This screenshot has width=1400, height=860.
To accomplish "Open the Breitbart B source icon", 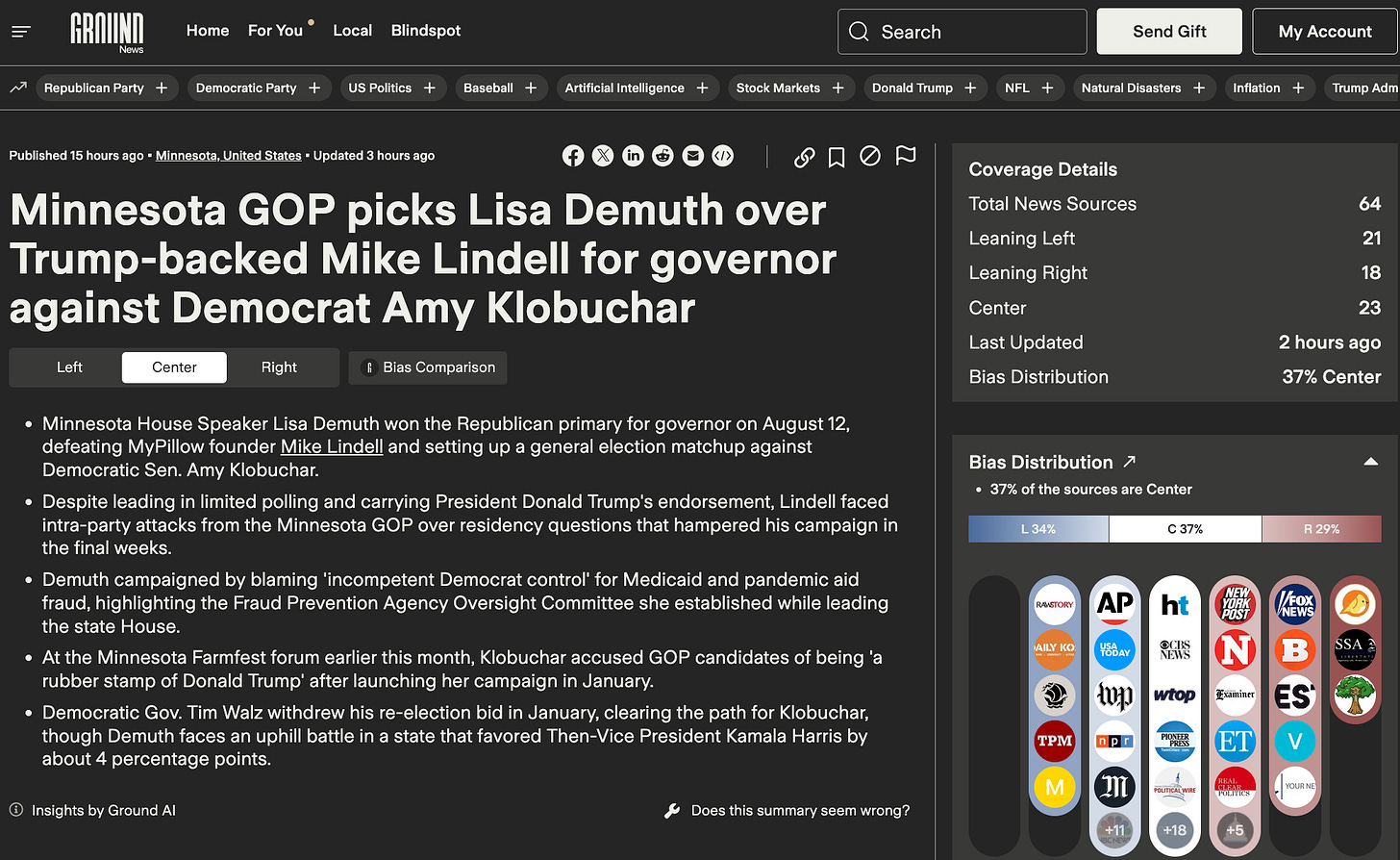I will (1295, 650).
